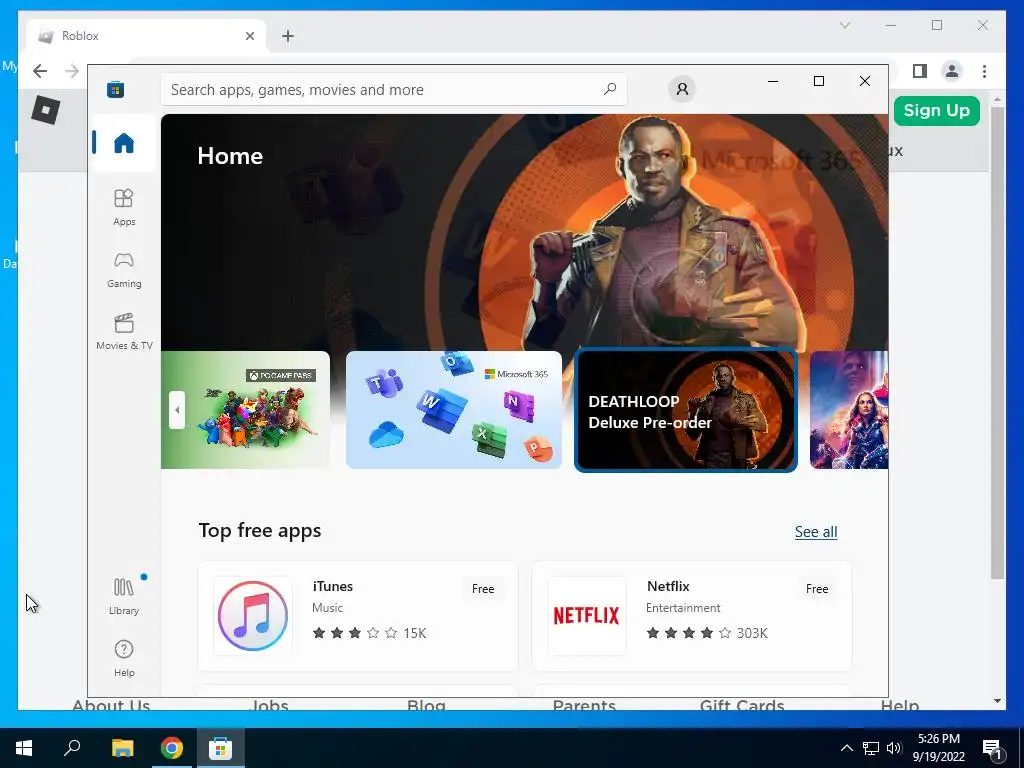
Task: Go back in the Chrome window
Action: (40, 71)
